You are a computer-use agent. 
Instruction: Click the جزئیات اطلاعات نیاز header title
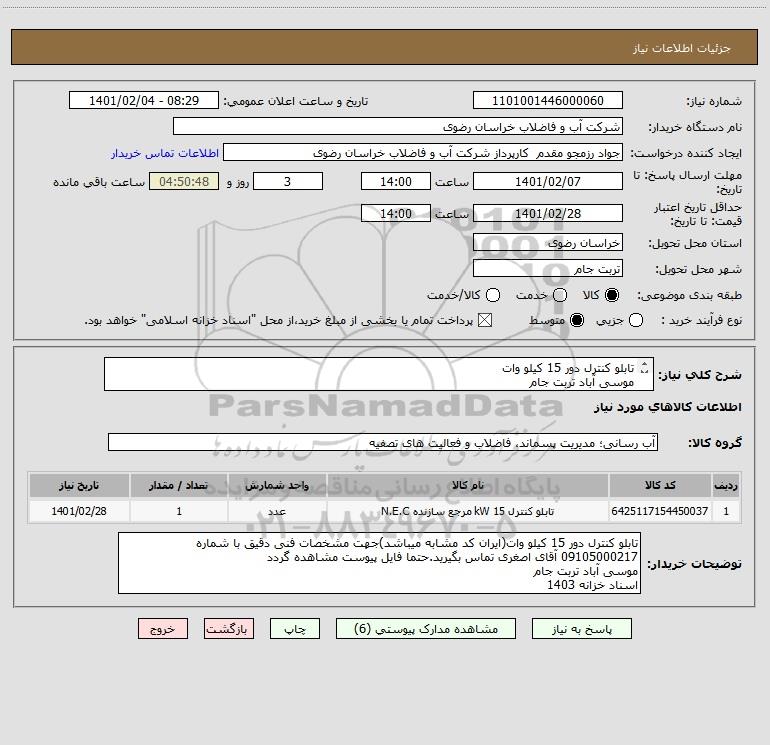pyautogui.click(x=681, y=48)
